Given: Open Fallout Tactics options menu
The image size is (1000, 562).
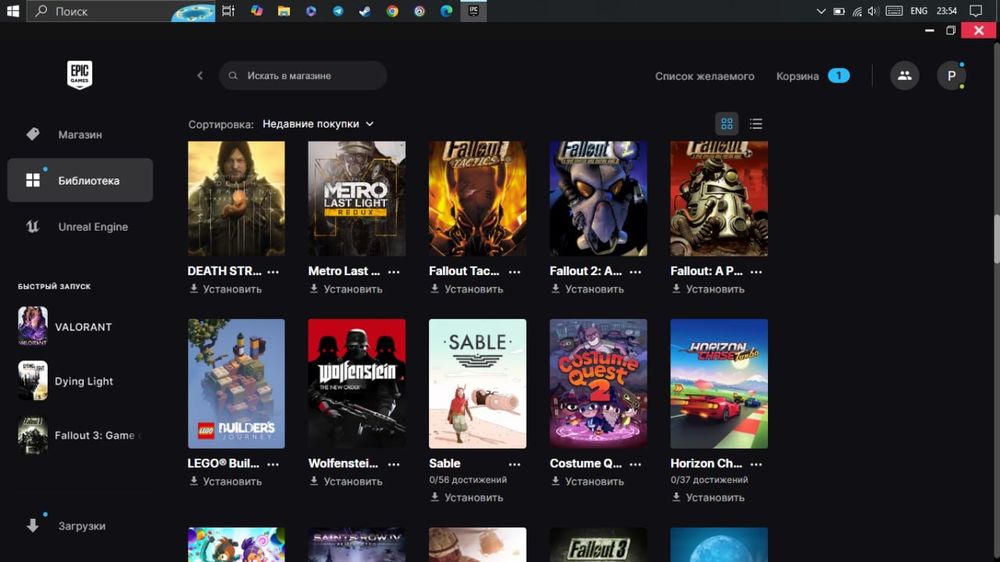Looking at the screenshot, I should point(515,272).
